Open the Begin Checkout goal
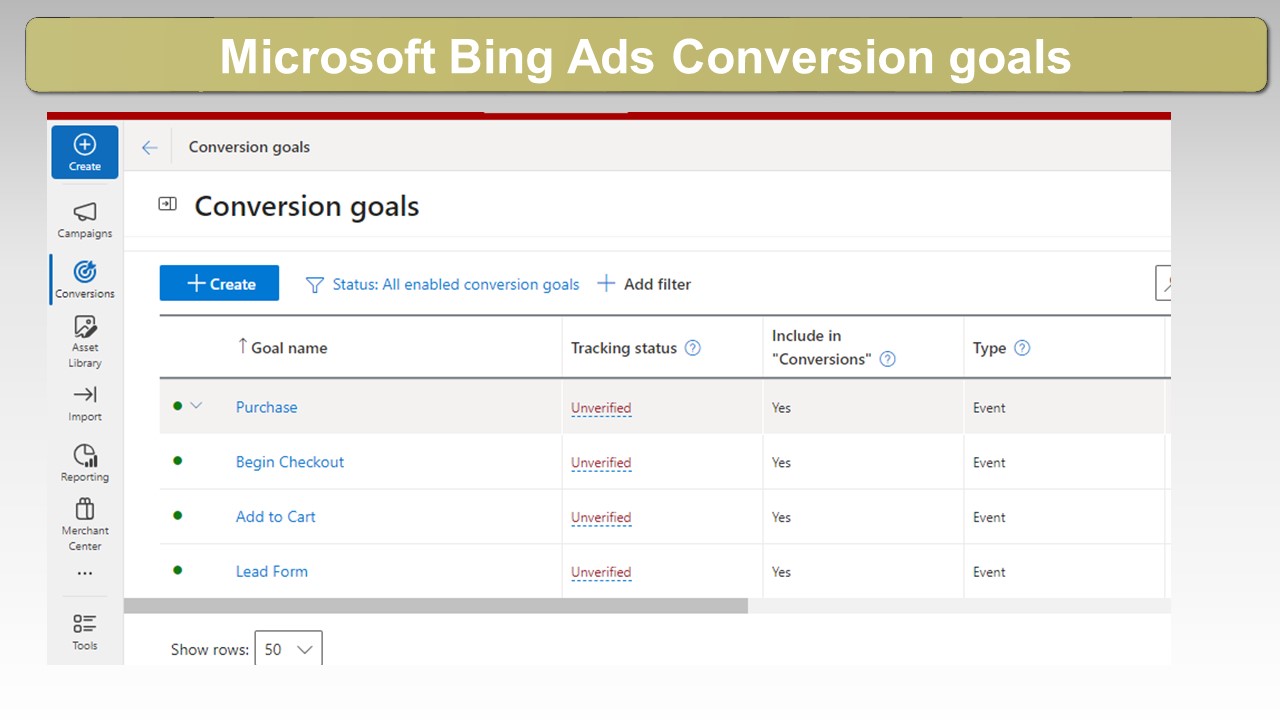This screenshot has height=720, width=1280. (290, 462)
